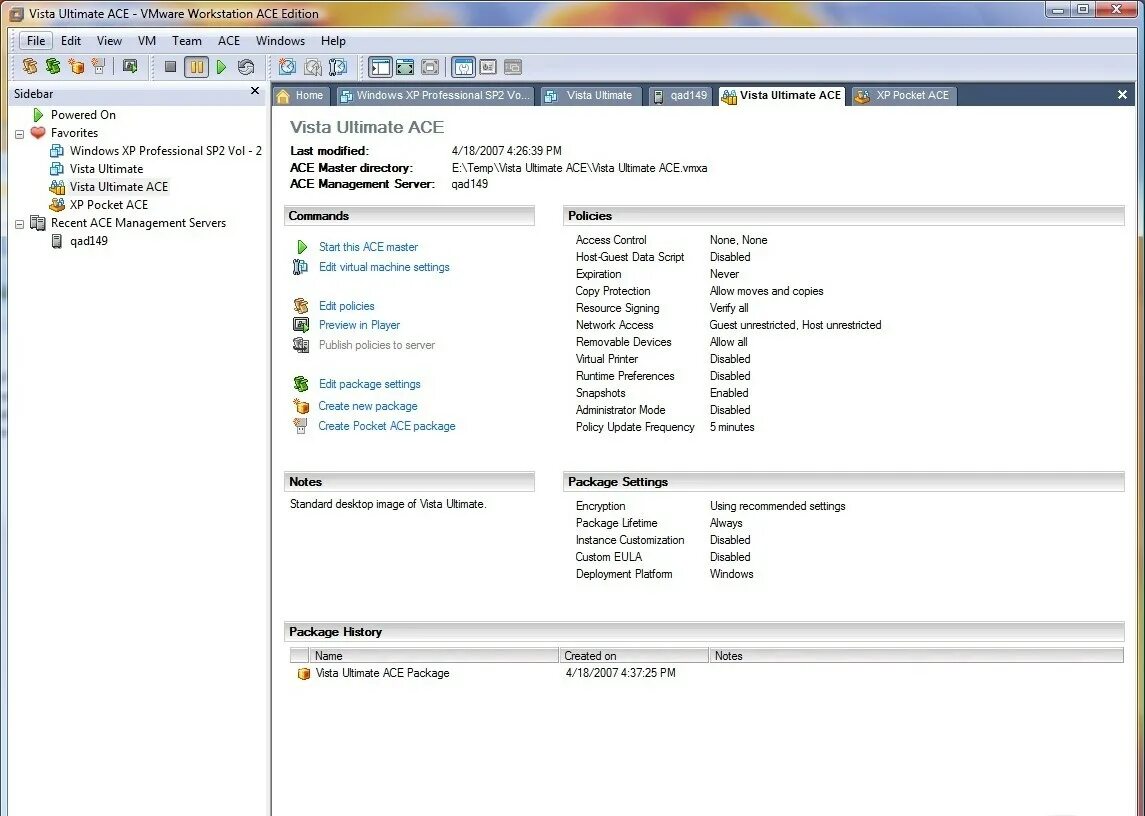The height and width of the screenshot is (816, 1145).
Task: Click the Network Access policy value
Action: tap(795, 325)
